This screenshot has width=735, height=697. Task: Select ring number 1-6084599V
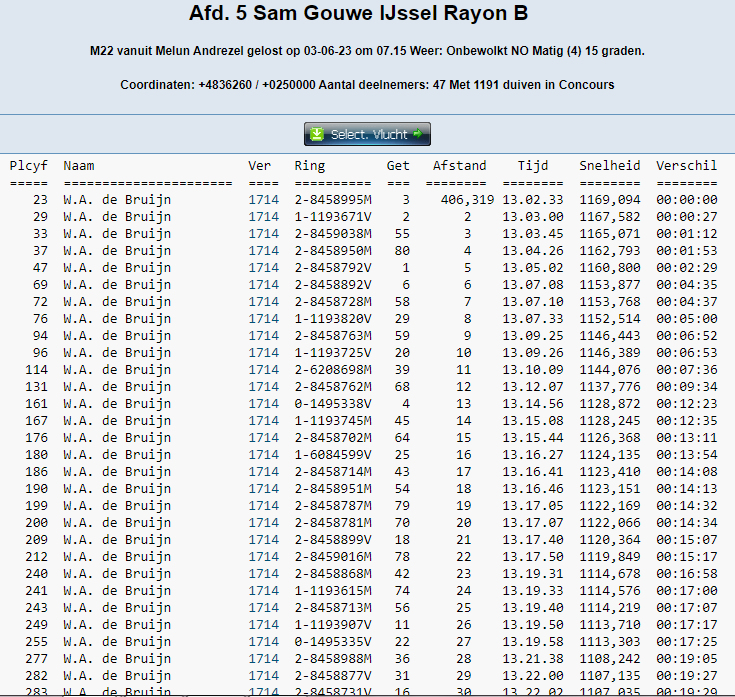click(333, 455)
